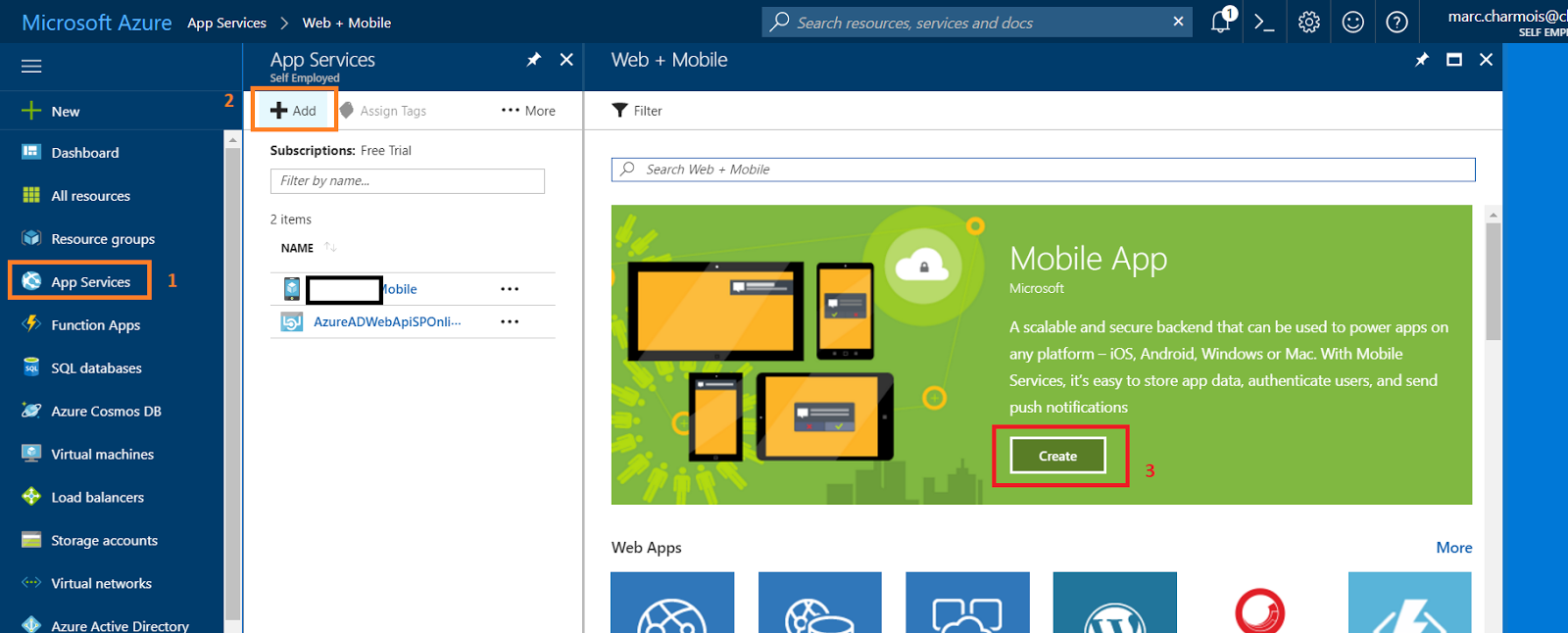Close the App Services blade

[x=566, y=60]
